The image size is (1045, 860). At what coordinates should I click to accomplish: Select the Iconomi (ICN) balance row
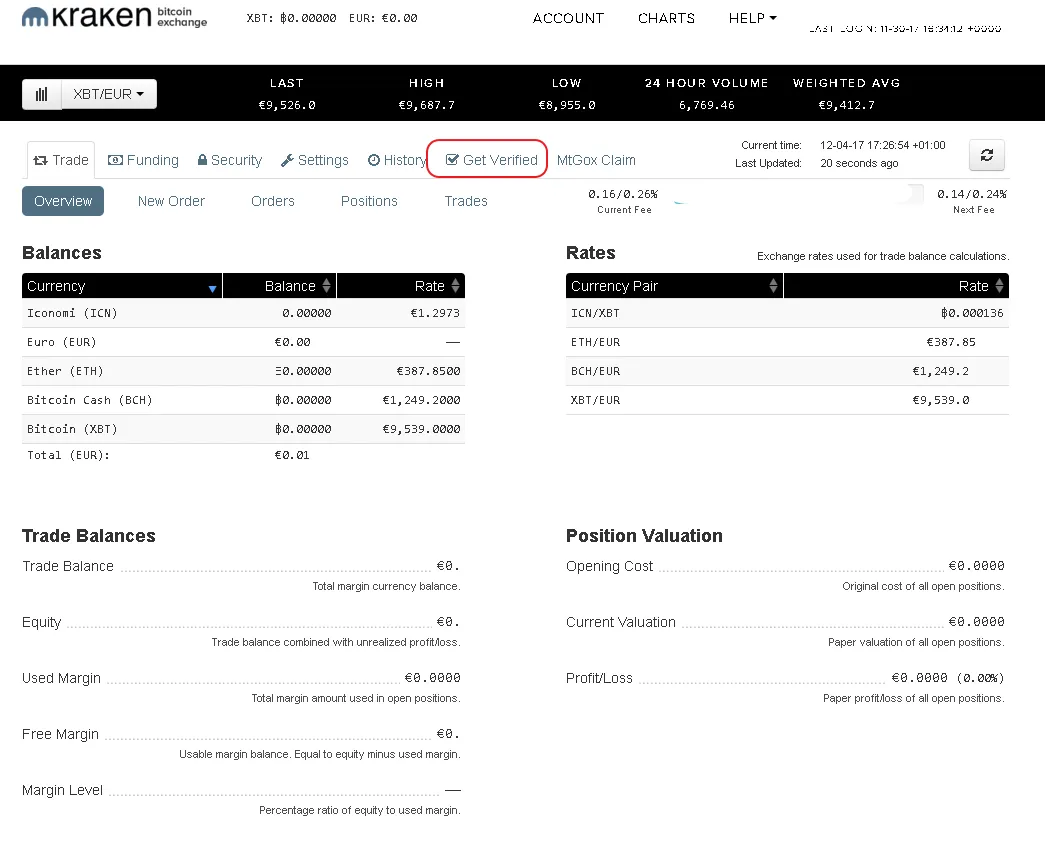pyautogui.click(x=243, y=313)
